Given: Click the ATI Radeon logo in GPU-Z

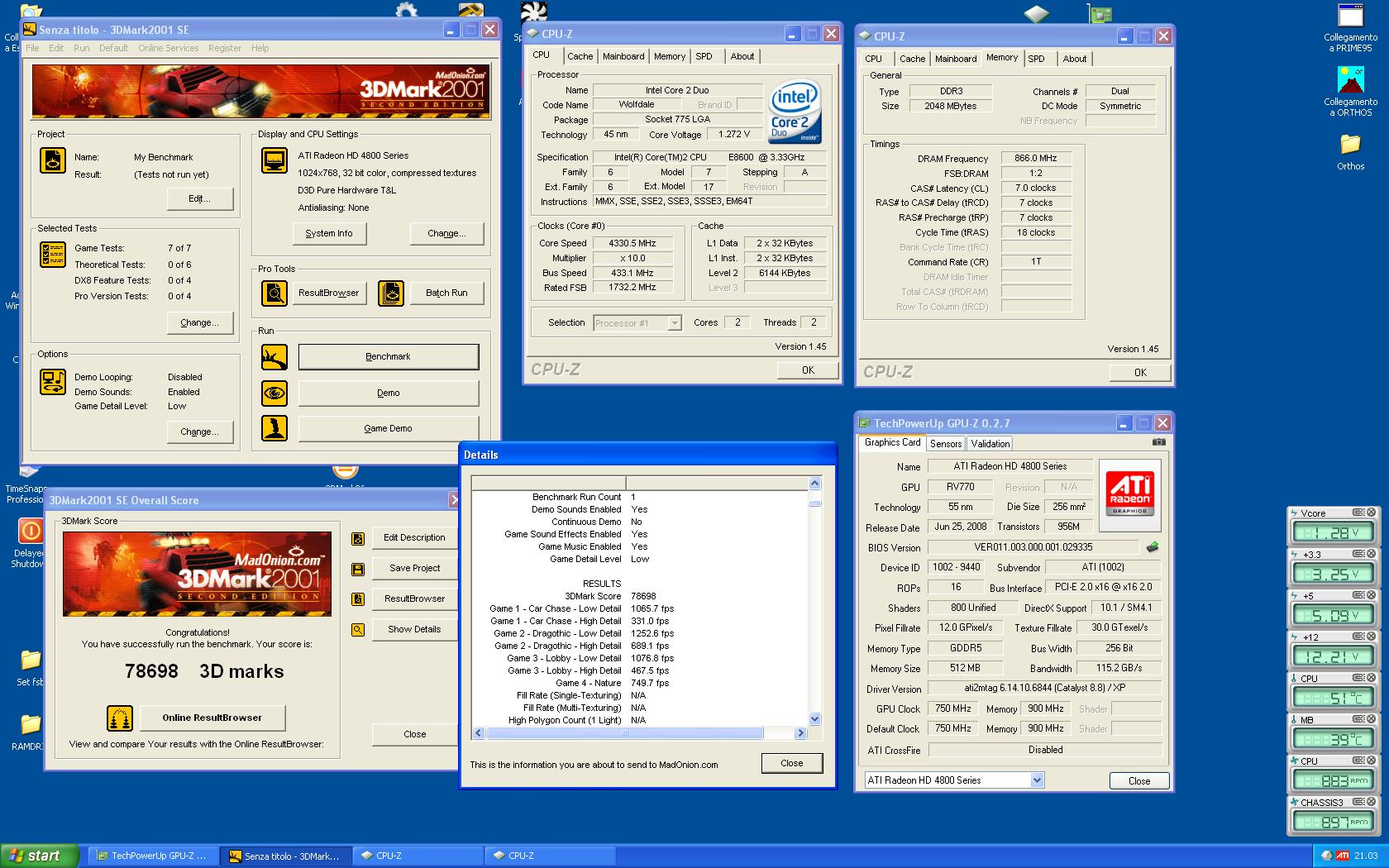Looking at the screenshot, I should tap(1130, 494).
